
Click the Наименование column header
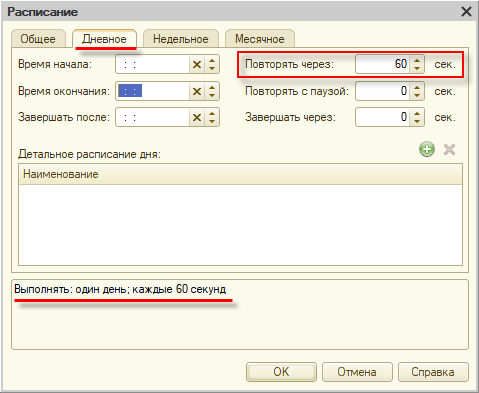pos(241,174)
